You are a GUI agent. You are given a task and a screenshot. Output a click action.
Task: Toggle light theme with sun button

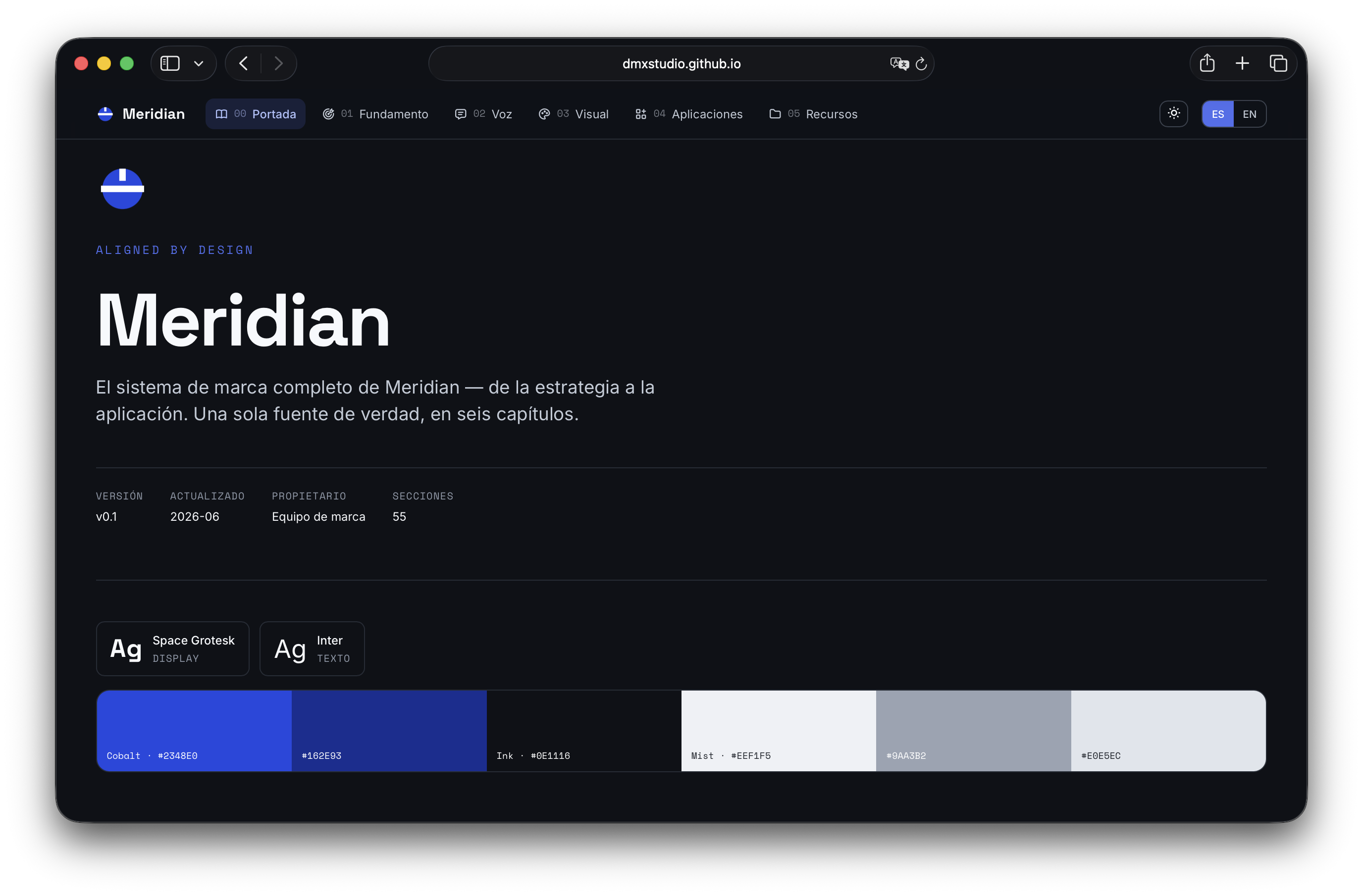[x=1173, y=113]
